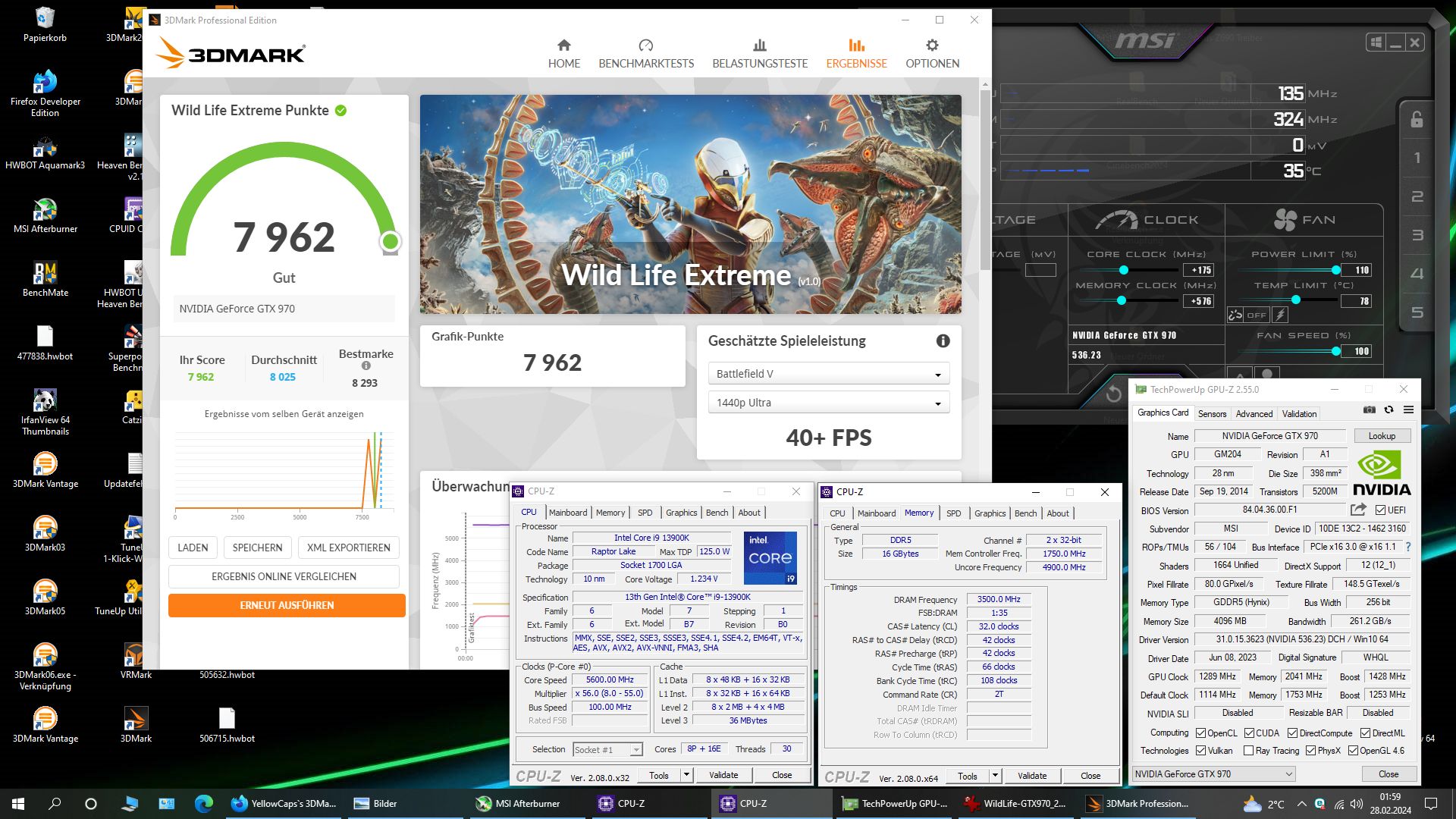
Task: Click the lightning bolt icon in Afterburner
Action: (x=1280, y=315)
